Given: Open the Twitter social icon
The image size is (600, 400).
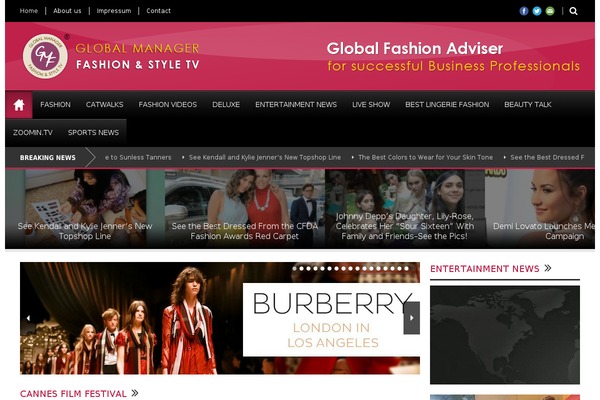Looking at the screenshot, I should [536, 11].
